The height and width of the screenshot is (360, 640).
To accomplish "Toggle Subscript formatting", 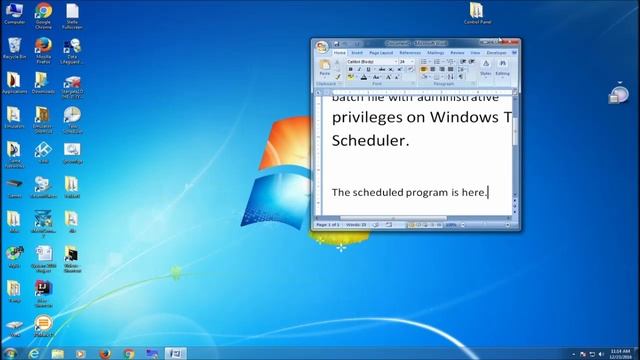I will [391, 69].
